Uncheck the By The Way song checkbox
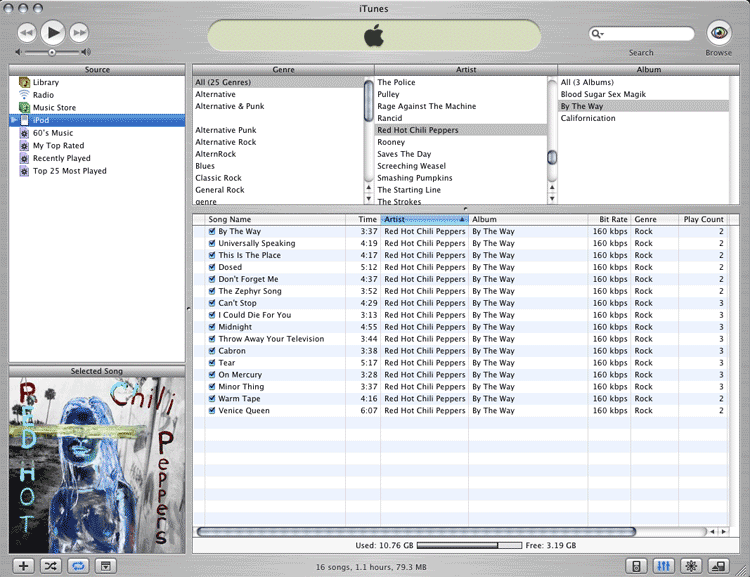This screenshot has width=750, height=577. (212, 231)
